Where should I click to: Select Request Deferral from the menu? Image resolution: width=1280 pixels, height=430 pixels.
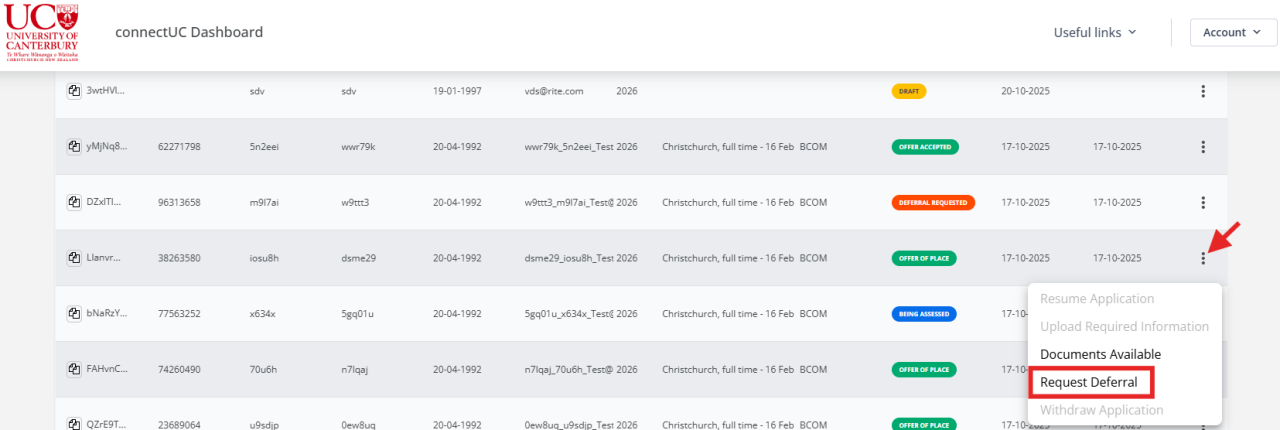[1089, 382]
